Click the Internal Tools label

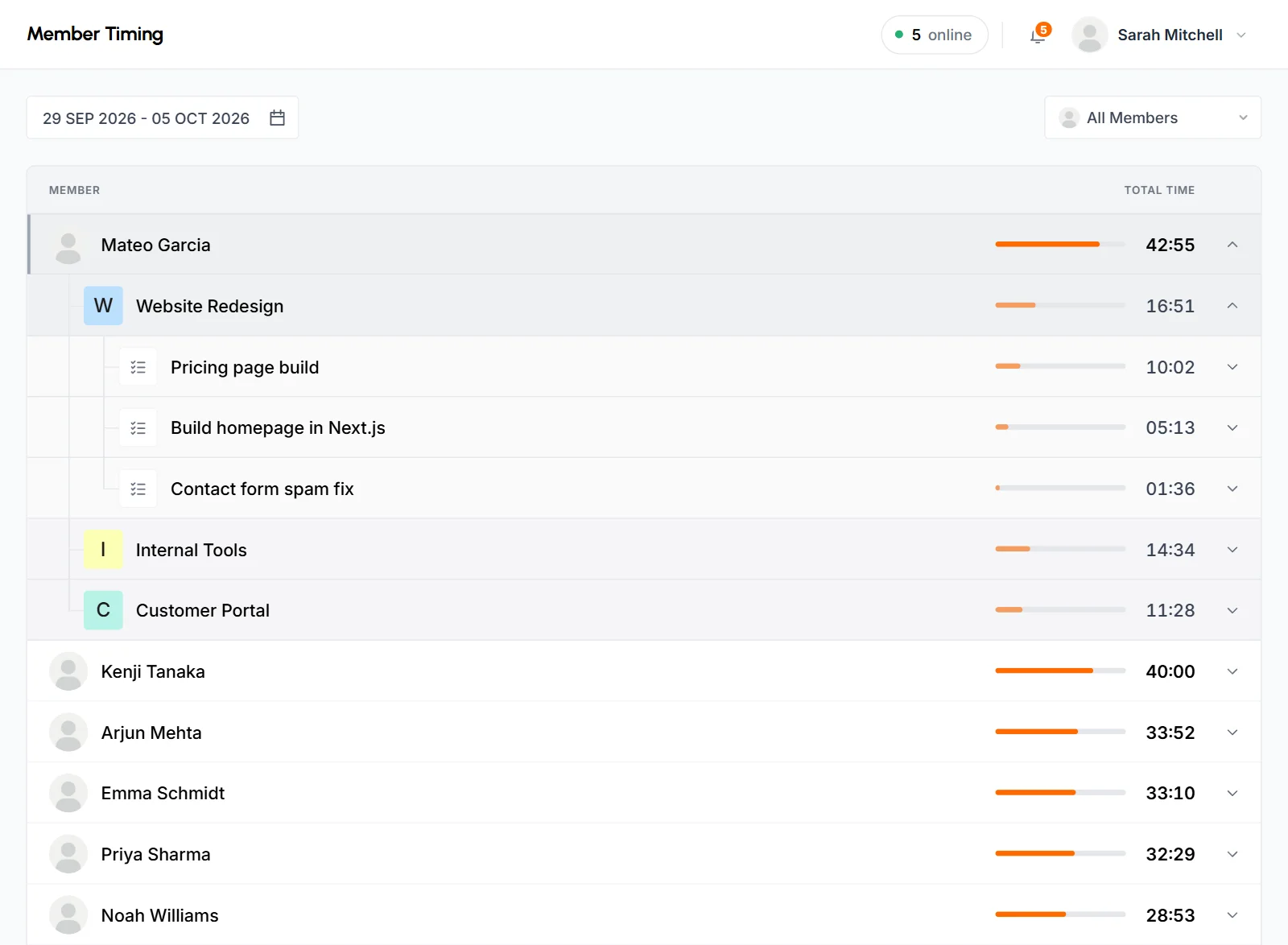(x=191, y=550)
